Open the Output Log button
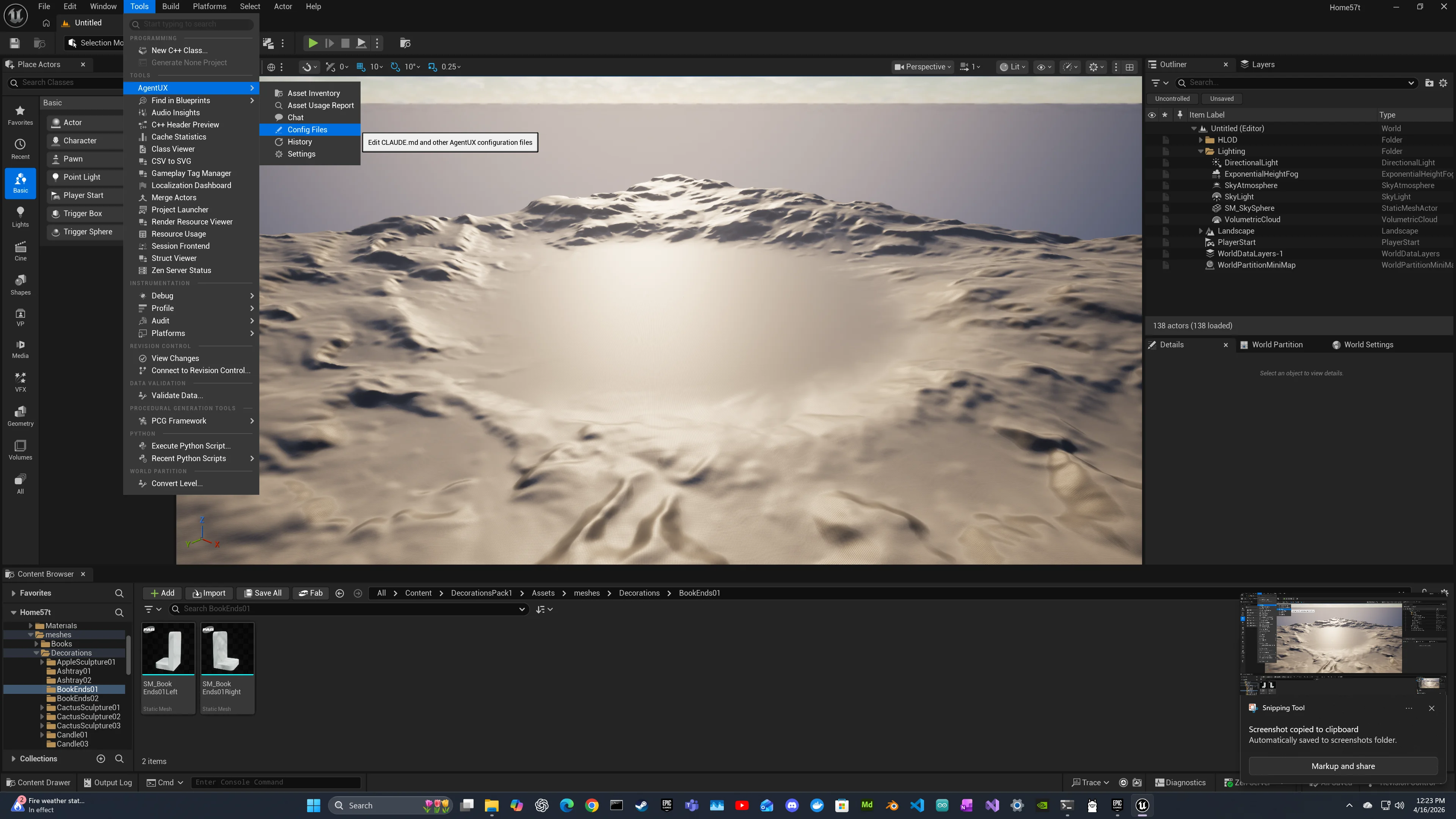 108,782
